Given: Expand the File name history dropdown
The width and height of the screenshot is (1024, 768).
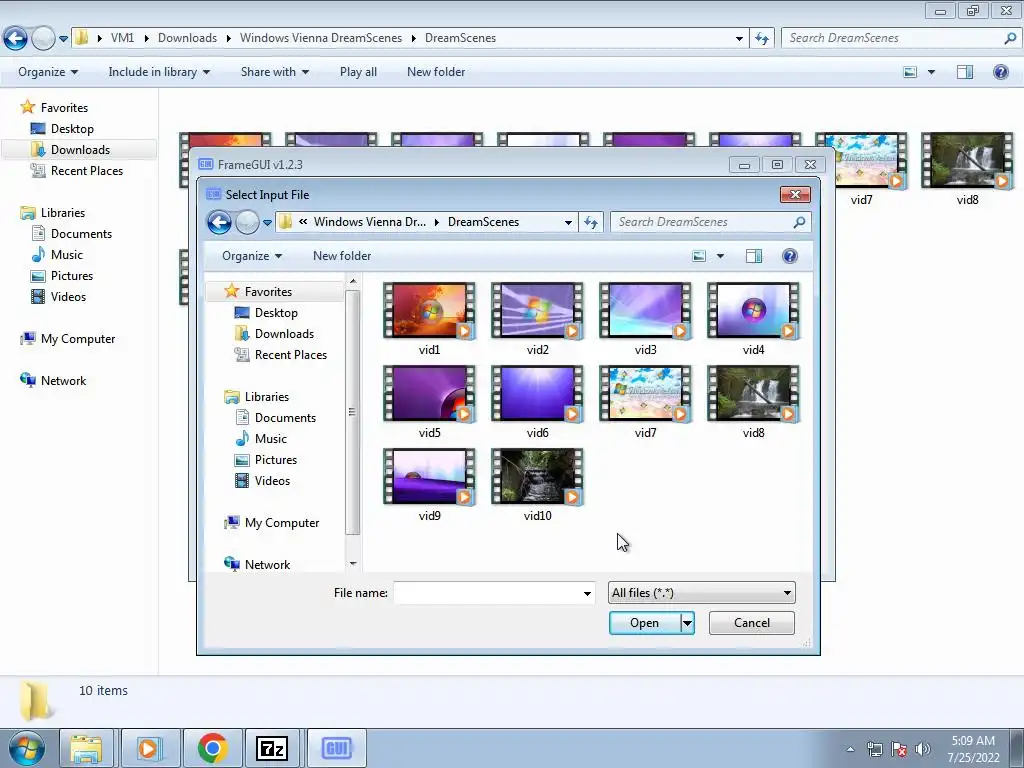Looking at the screenshot, I should click(587, 593).
